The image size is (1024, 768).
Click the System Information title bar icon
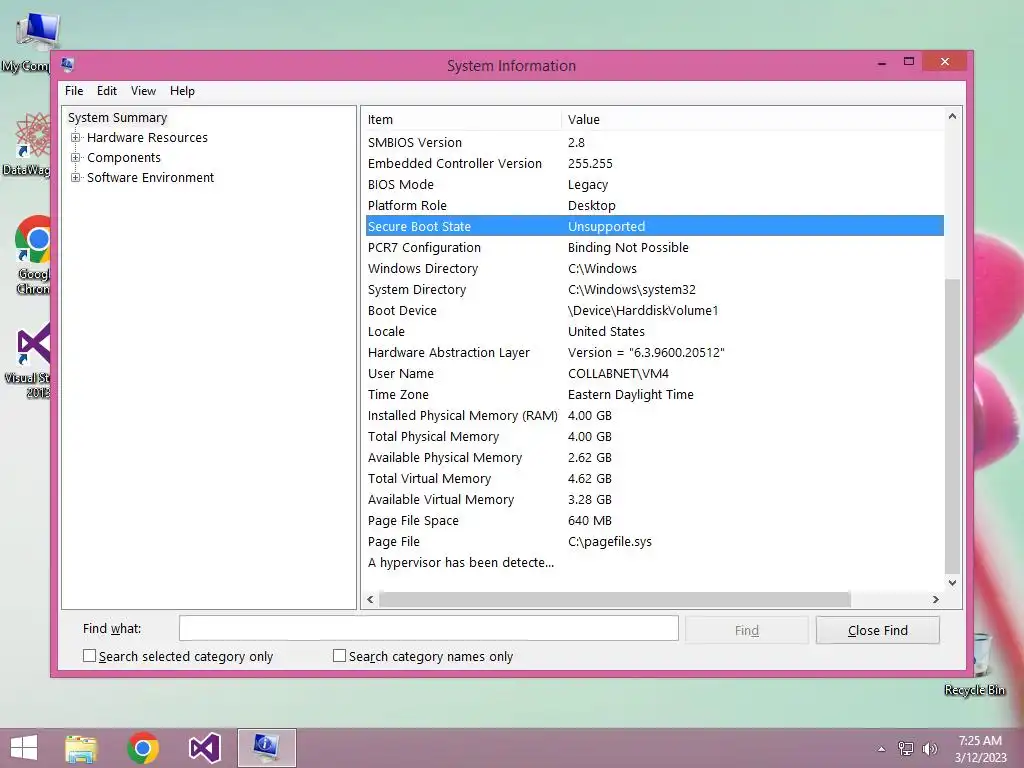coord(67,65)
